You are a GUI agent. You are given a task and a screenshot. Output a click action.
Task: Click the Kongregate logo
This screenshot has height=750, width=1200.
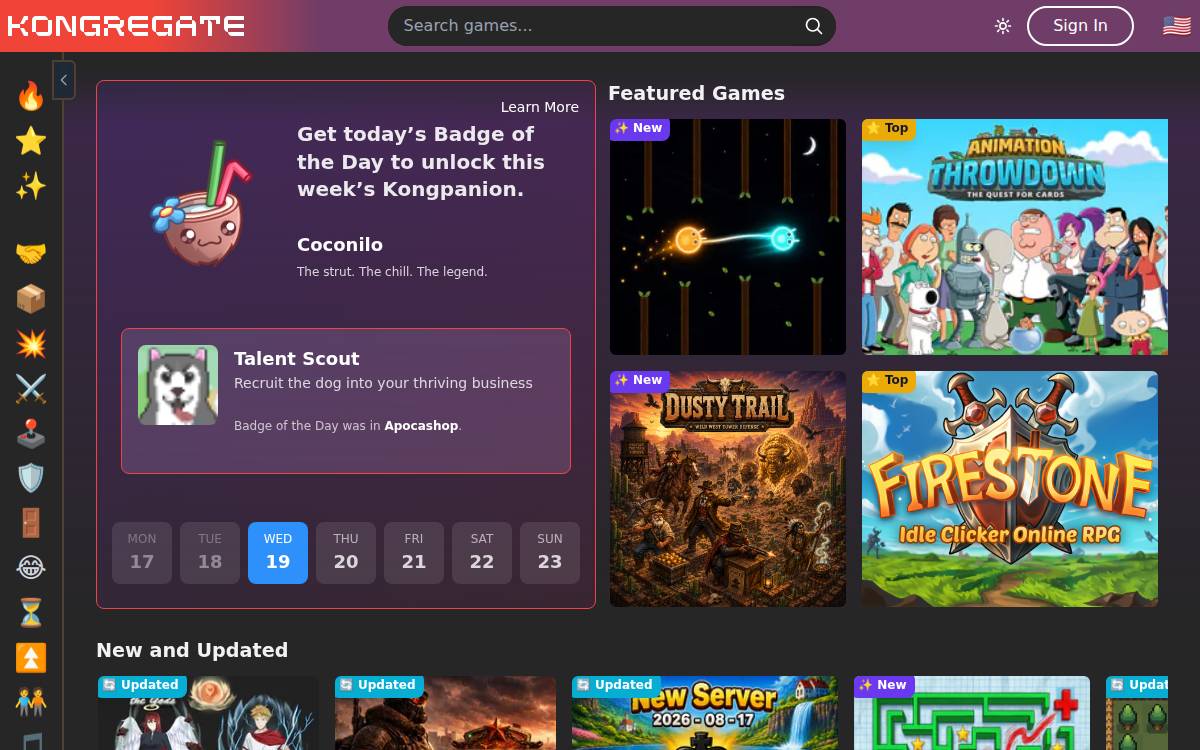click(126, 26)
